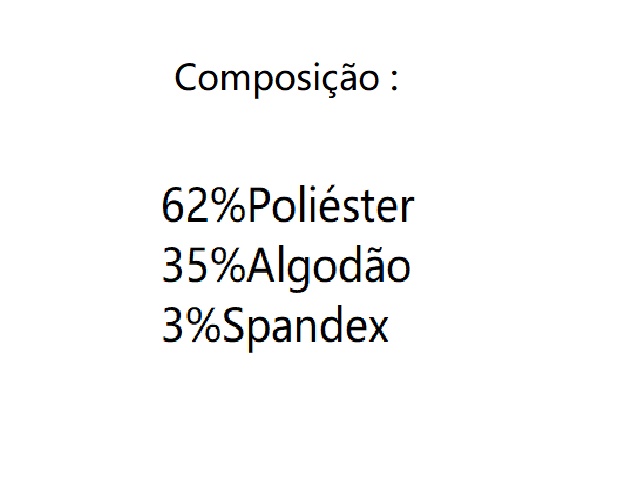Image resolution: width=642 pixels, height=502 pixels.
Task: Click the capital "C" in Composição
Action: (x=187, y=78)
